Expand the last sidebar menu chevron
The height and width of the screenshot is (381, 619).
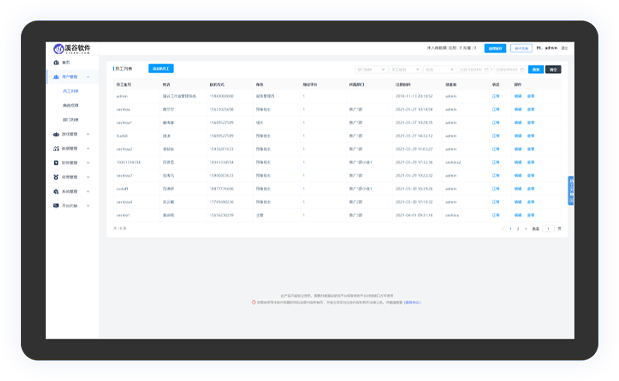tap(88, 206)
